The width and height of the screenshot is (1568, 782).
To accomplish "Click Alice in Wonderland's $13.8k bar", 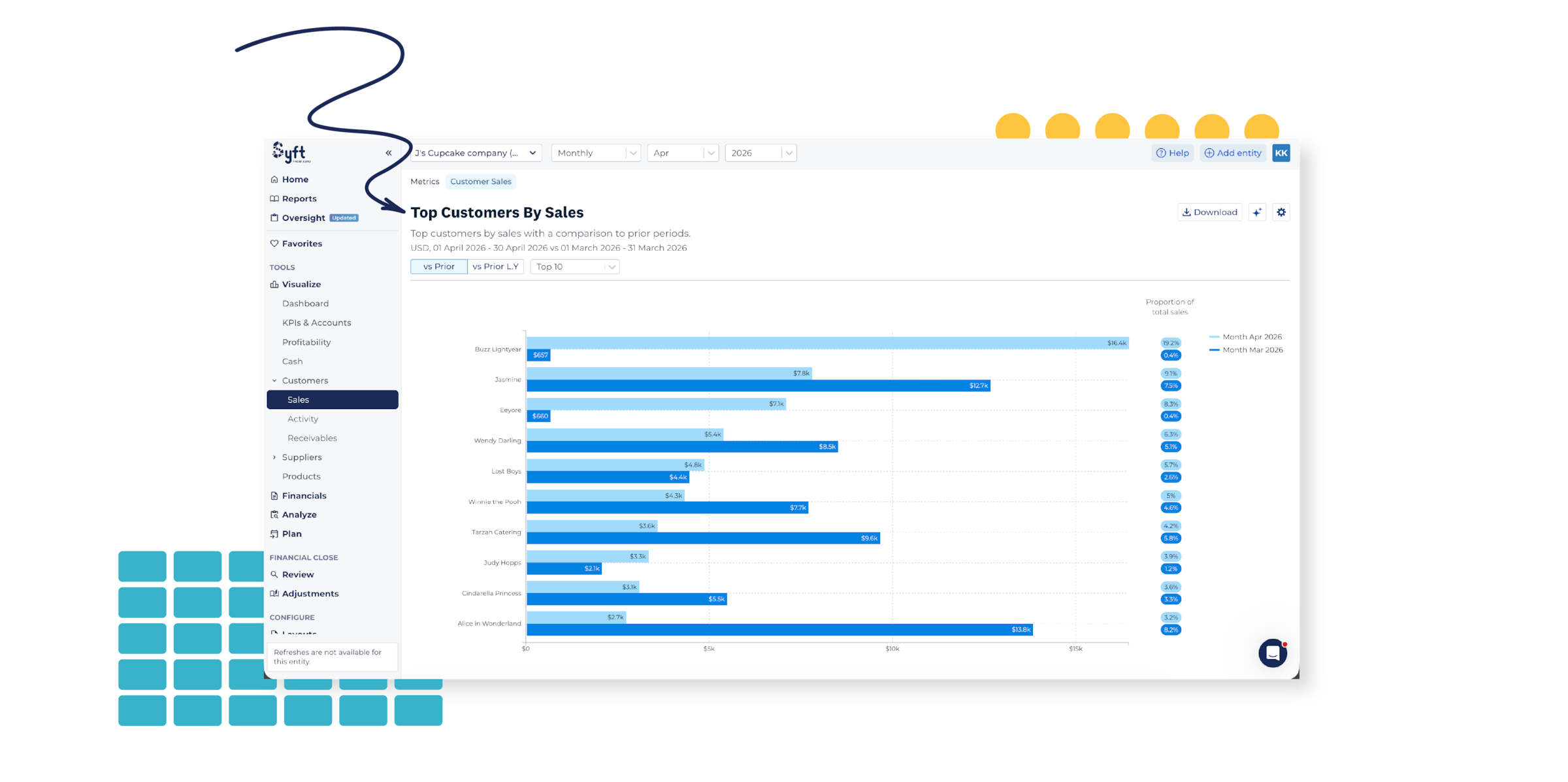I will coord(779,630).
